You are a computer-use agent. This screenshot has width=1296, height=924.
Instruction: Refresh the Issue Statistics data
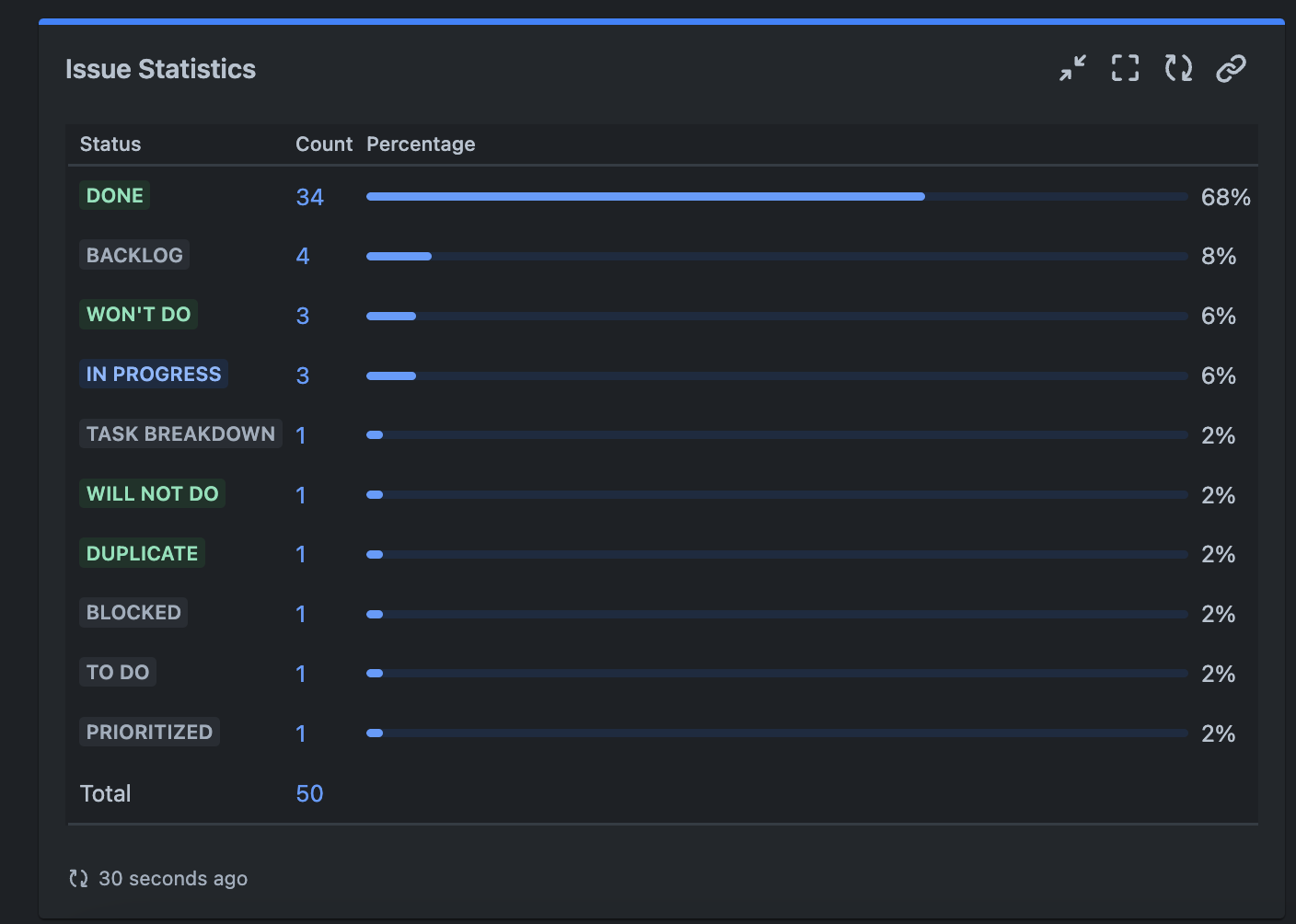pos(1178,68)
